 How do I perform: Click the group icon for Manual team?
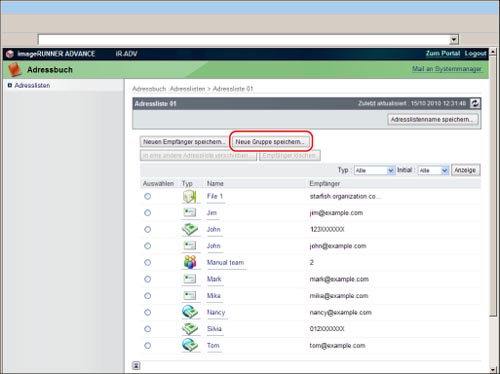point(190,262)
